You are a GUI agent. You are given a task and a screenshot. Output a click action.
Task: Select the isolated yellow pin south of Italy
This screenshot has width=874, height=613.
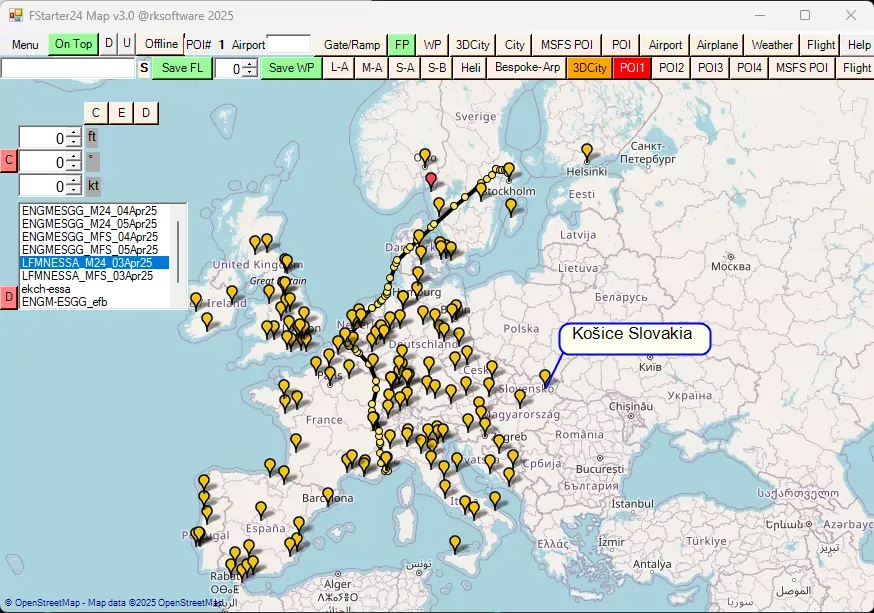pyautogui.click(x=455, y=543)
